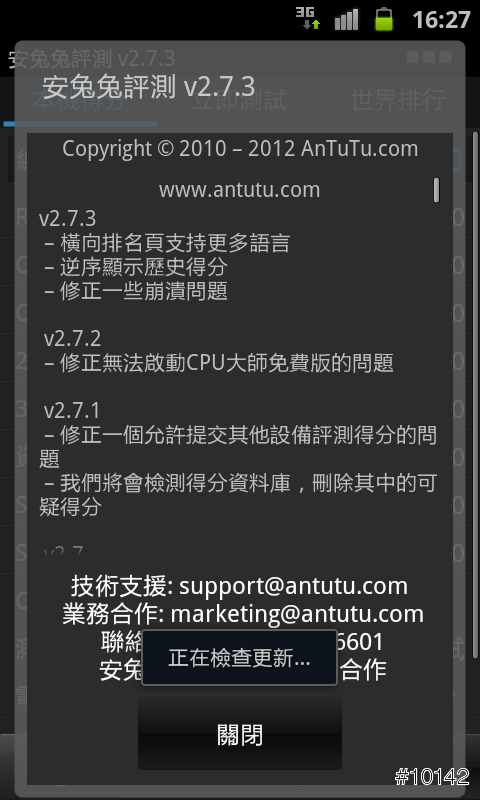
Task: Tap the support@antutu.com email address
Action: coord(293,587)
